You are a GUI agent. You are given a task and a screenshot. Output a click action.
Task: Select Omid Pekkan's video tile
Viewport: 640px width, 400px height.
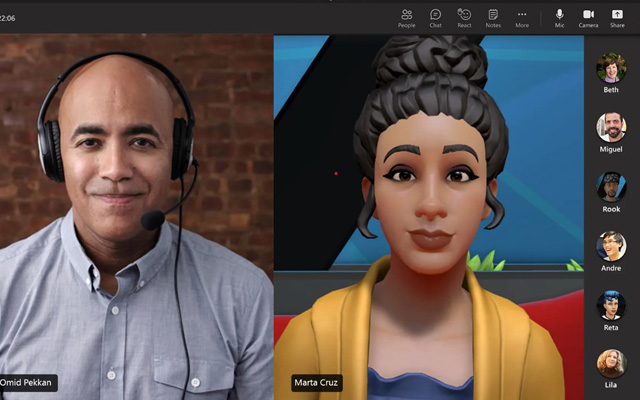point(136,210)
